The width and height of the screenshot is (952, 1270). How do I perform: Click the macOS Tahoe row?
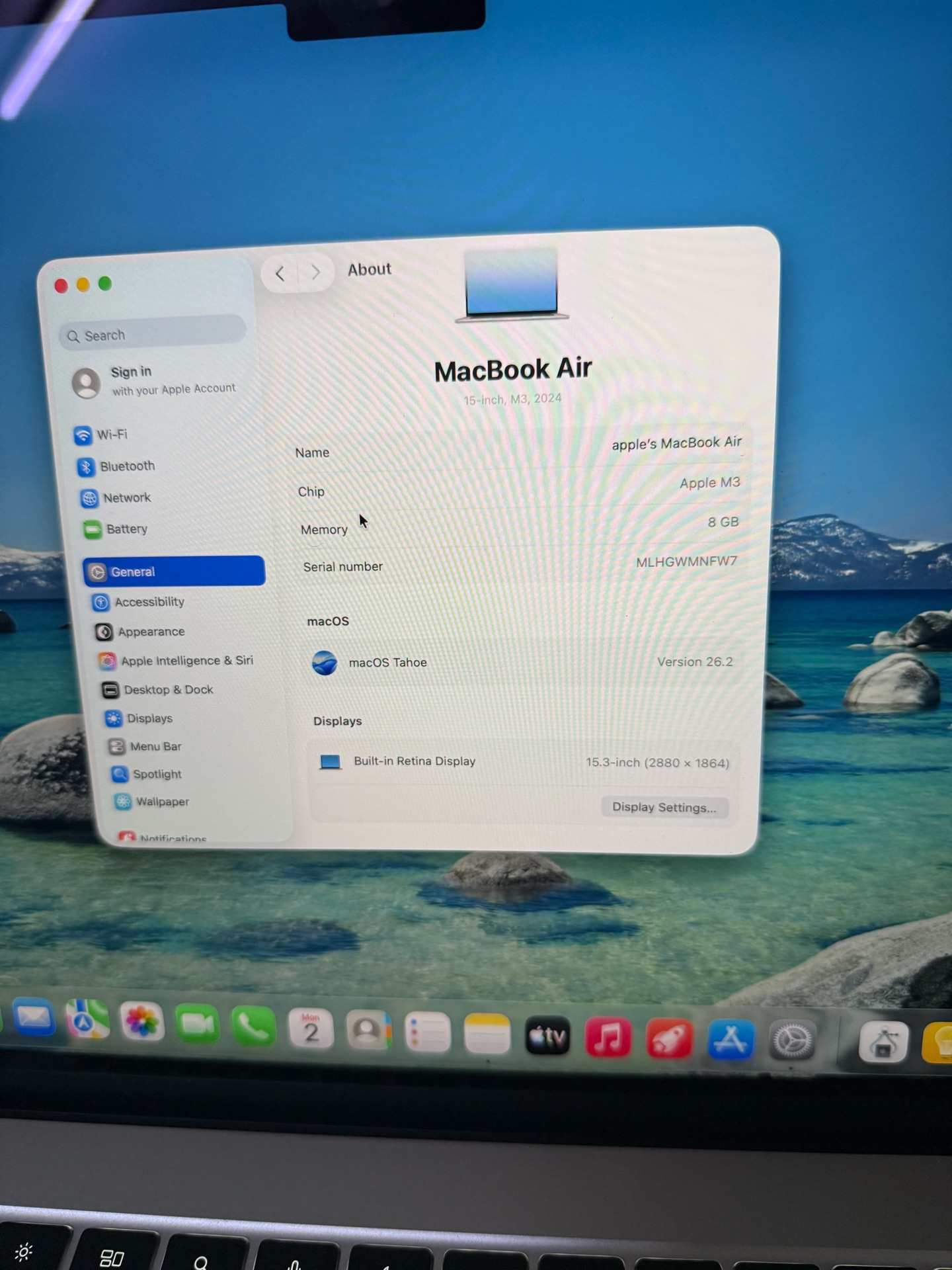[x=522, y=662]
